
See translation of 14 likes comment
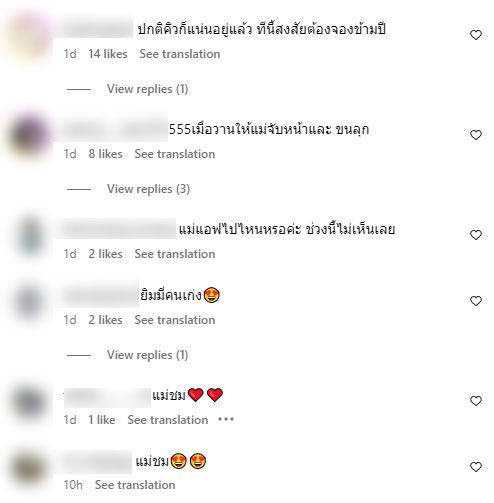pos(180,54)
